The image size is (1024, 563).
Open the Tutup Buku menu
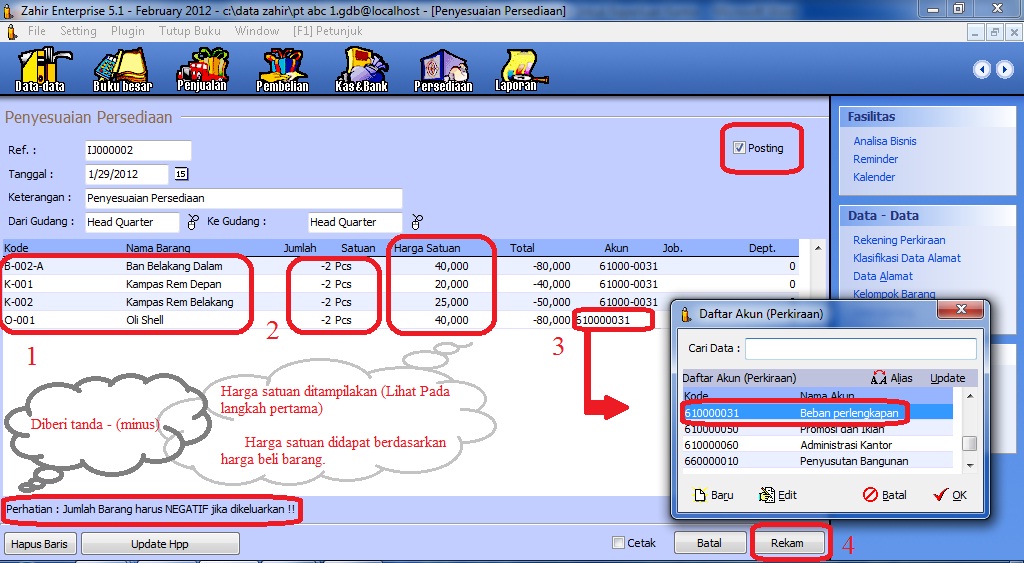click(x=189, y=31)
